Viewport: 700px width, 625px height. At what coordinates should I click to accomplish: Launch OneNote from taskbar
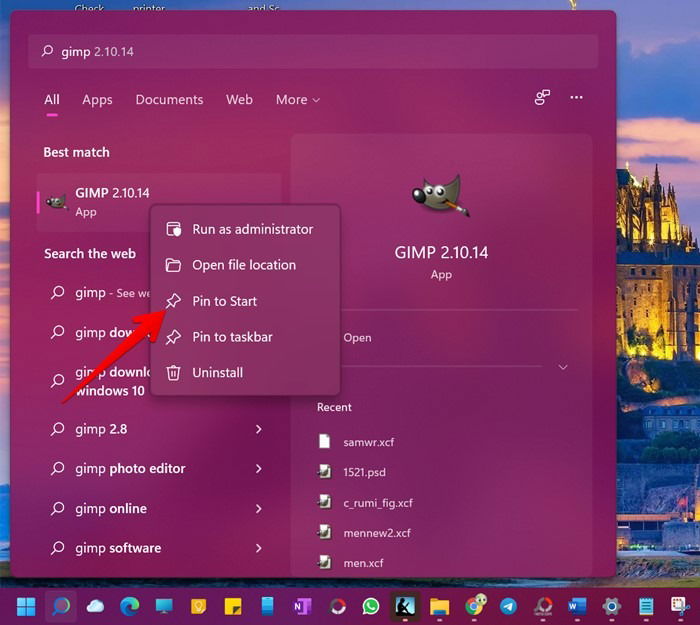tap(302, 606)
